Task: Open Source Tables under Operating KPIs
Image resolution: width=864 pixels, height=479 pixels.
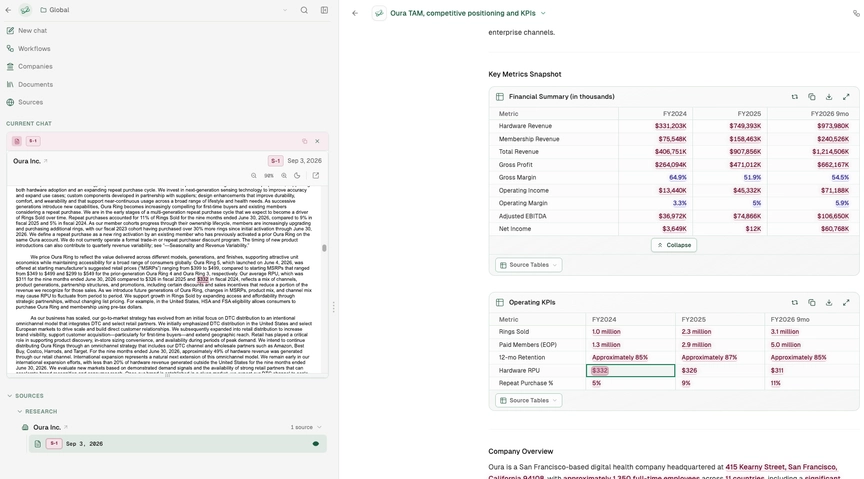Action: pyautogui.click(x=528, y=401)
